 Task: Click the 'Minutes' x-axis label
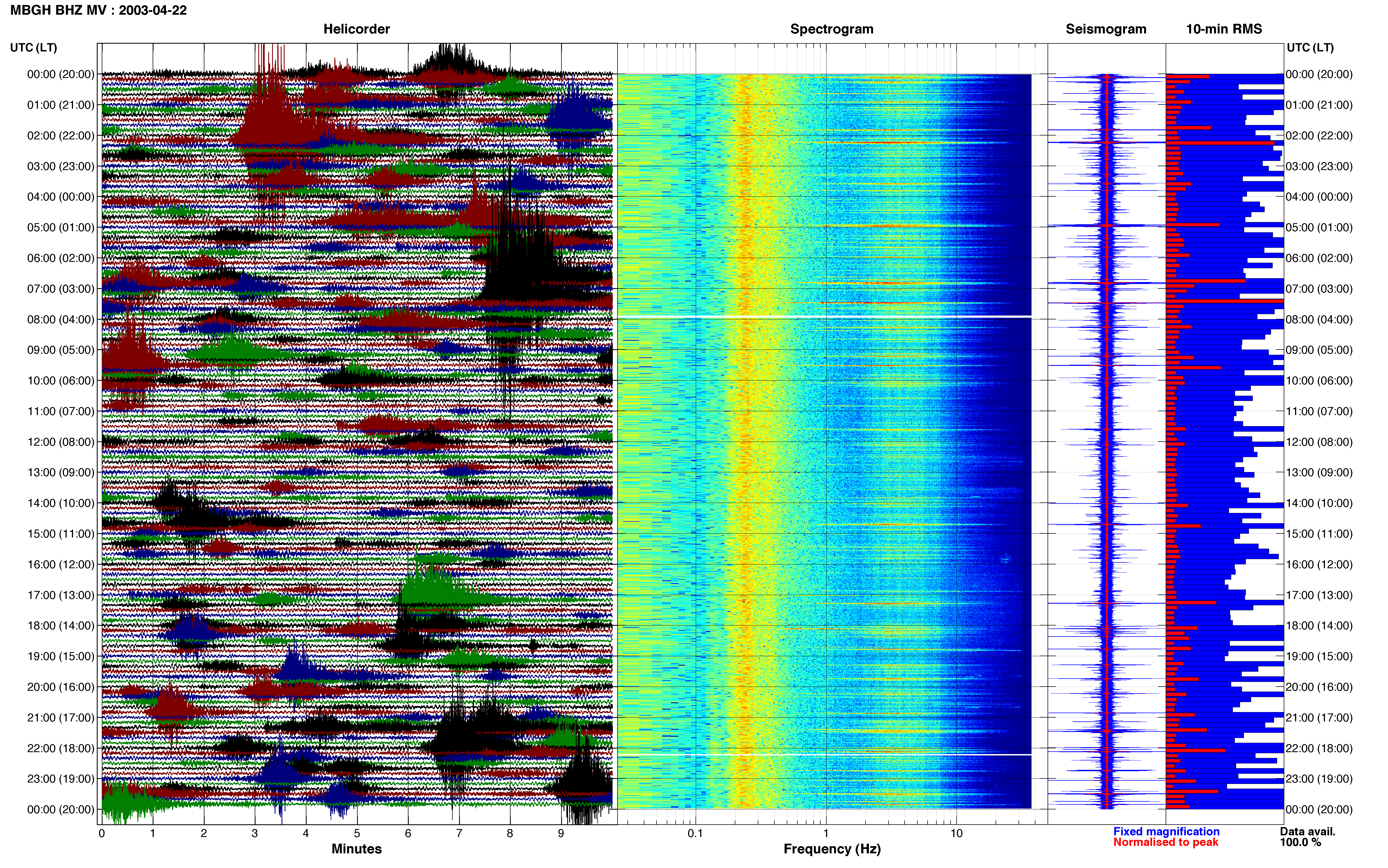pyautogui.click(x=356, y=849)
